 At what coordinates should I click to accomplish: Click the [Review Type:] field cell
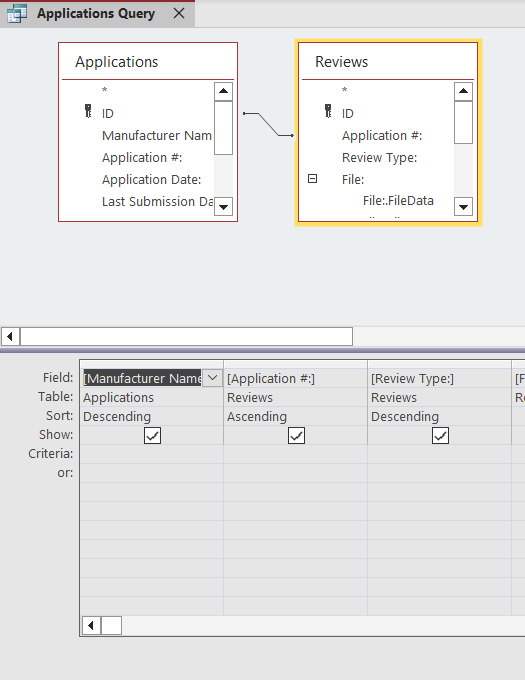coord(439,378)
